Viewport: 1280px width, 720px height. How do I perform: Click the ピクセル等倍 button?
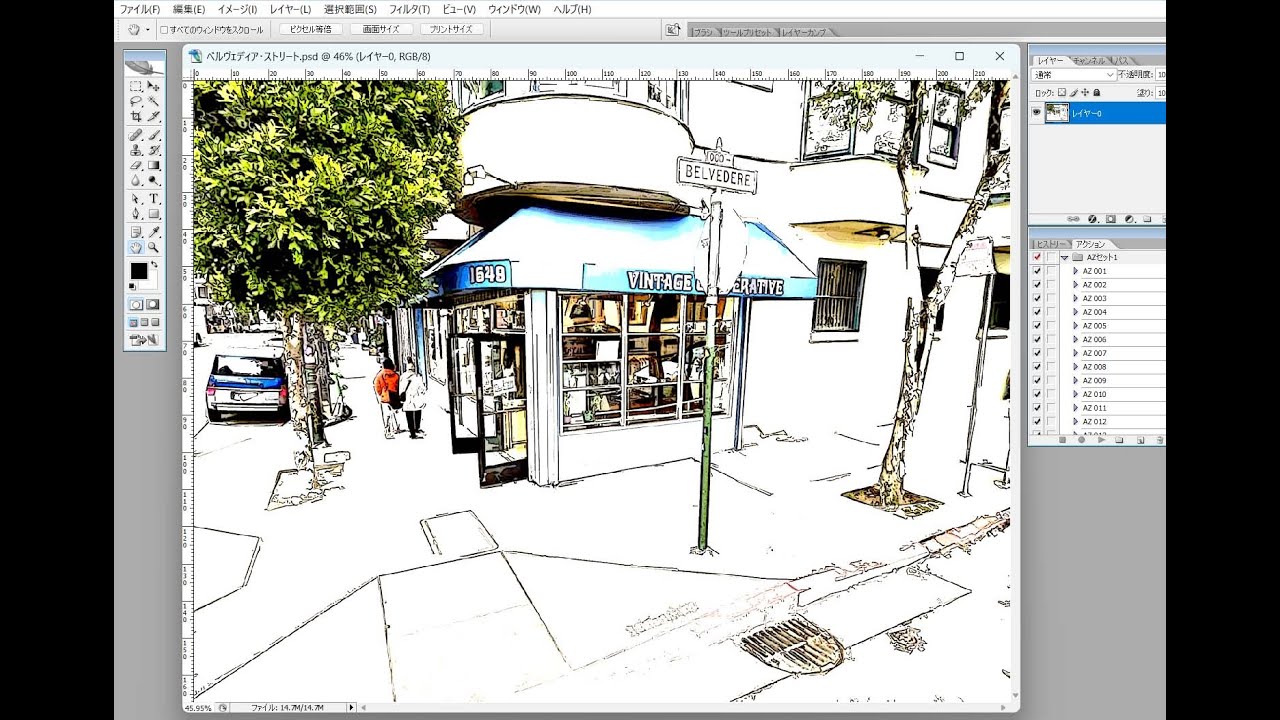point(311,29)
